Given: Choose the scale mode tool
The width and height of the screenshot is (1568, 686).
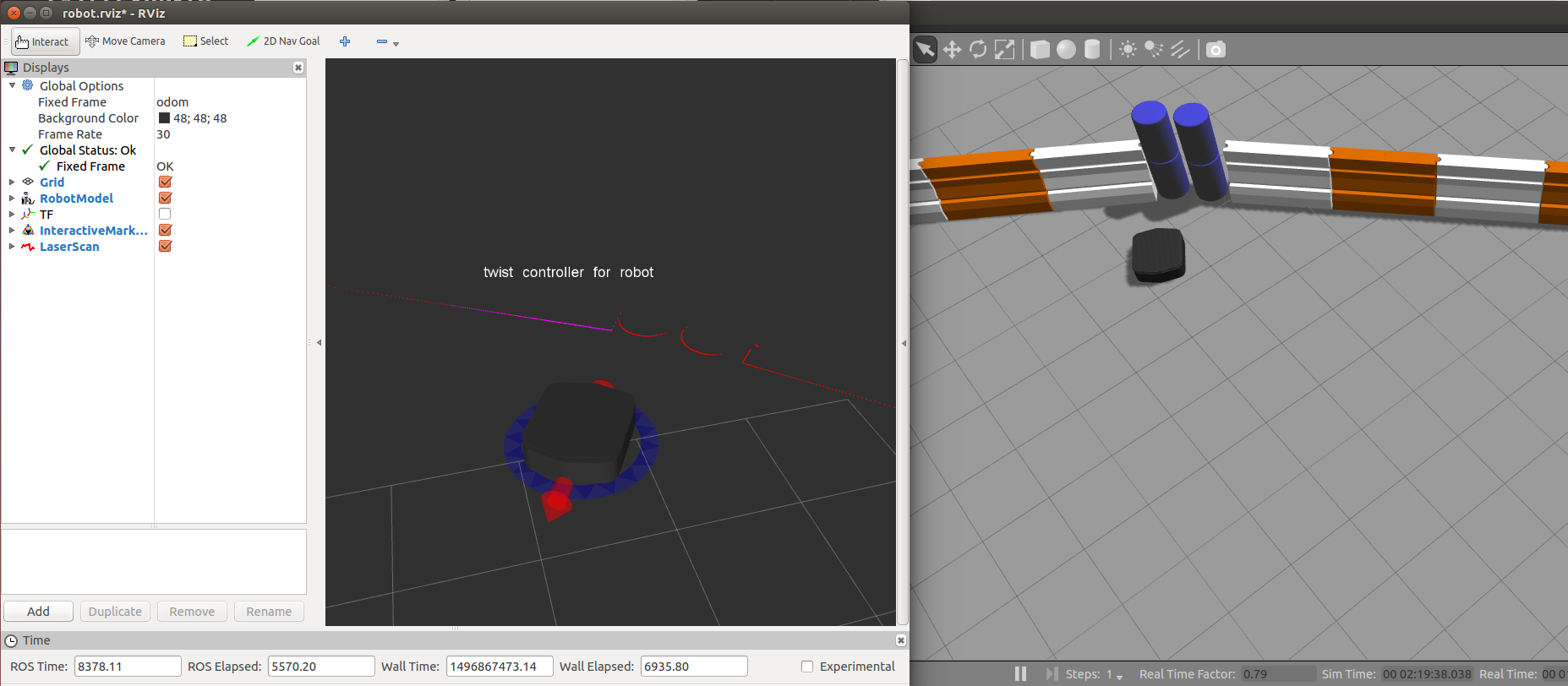Looking at the screenshot, I should (x=1004, y=50).
